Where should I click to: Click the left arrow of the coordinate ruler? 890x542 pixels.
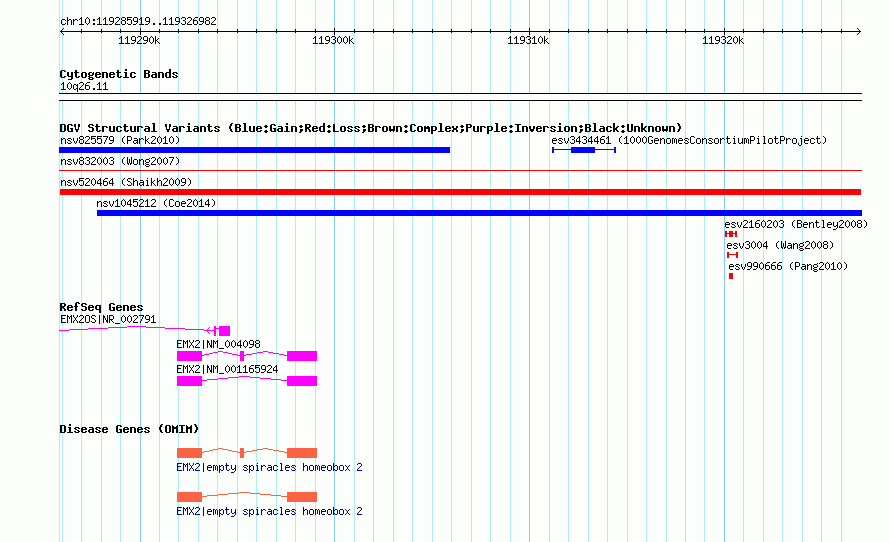[62, 31]
